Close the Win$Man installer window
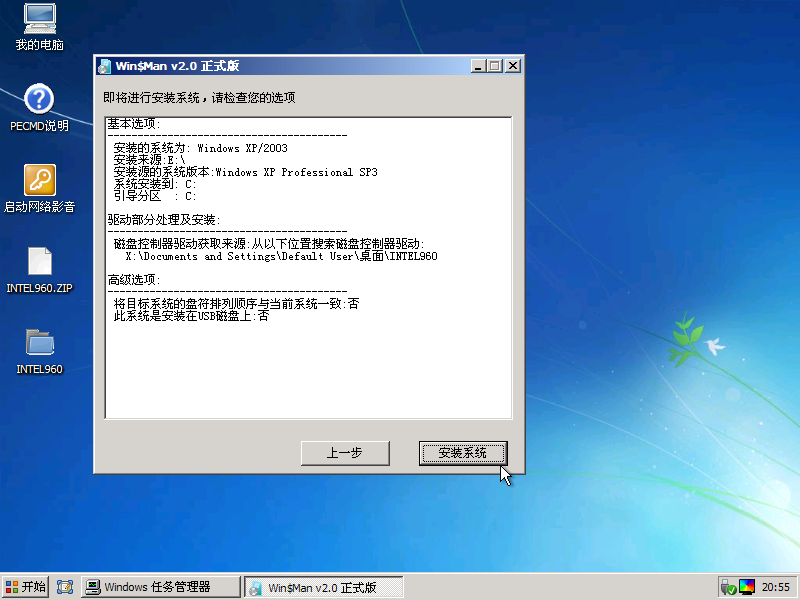This screenshot has width=800, height=600. click(x=512, y=66)
